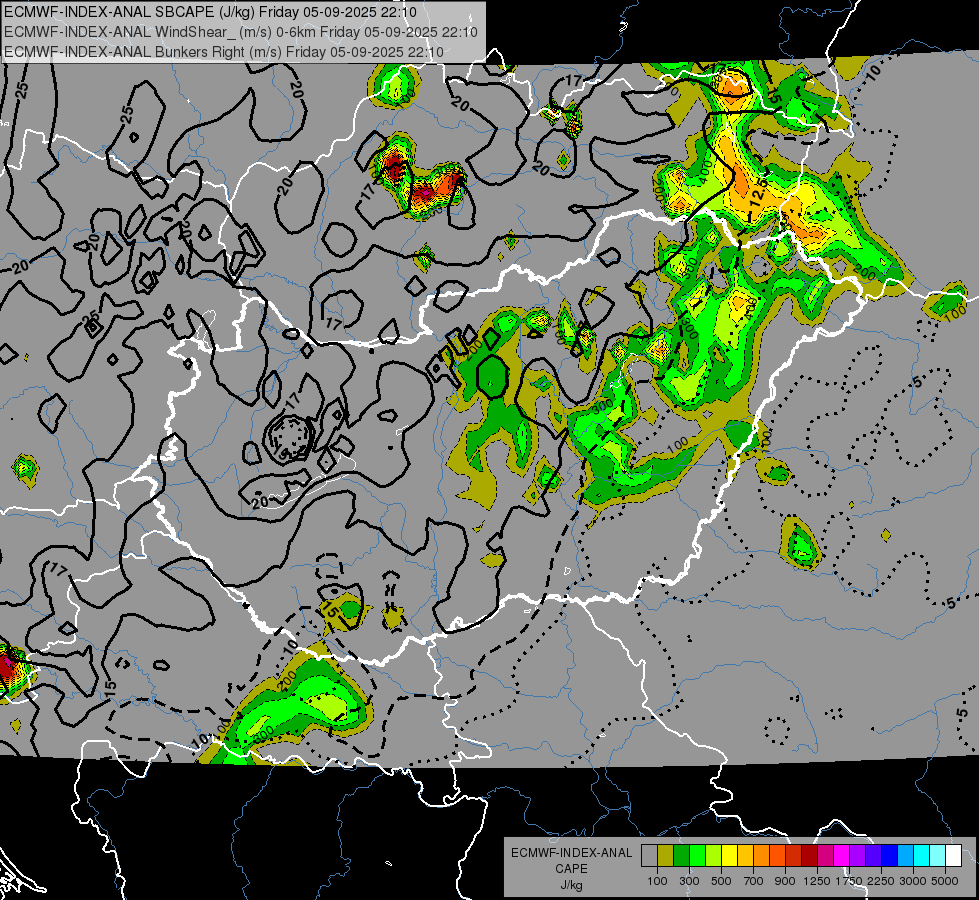Click the dark green swatch in the CAPE legend
This screenshot has height=900, width=979.
pyautogui.click(x=681, y=856)
